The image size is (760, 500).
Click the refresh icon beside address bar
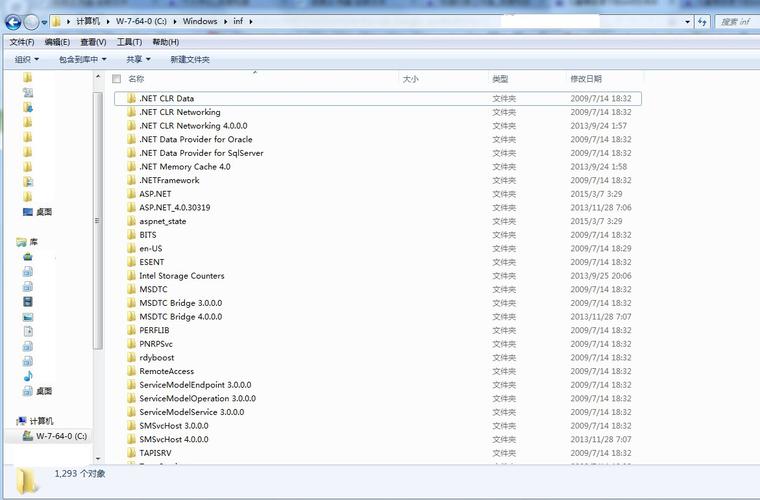coord(702,21)
